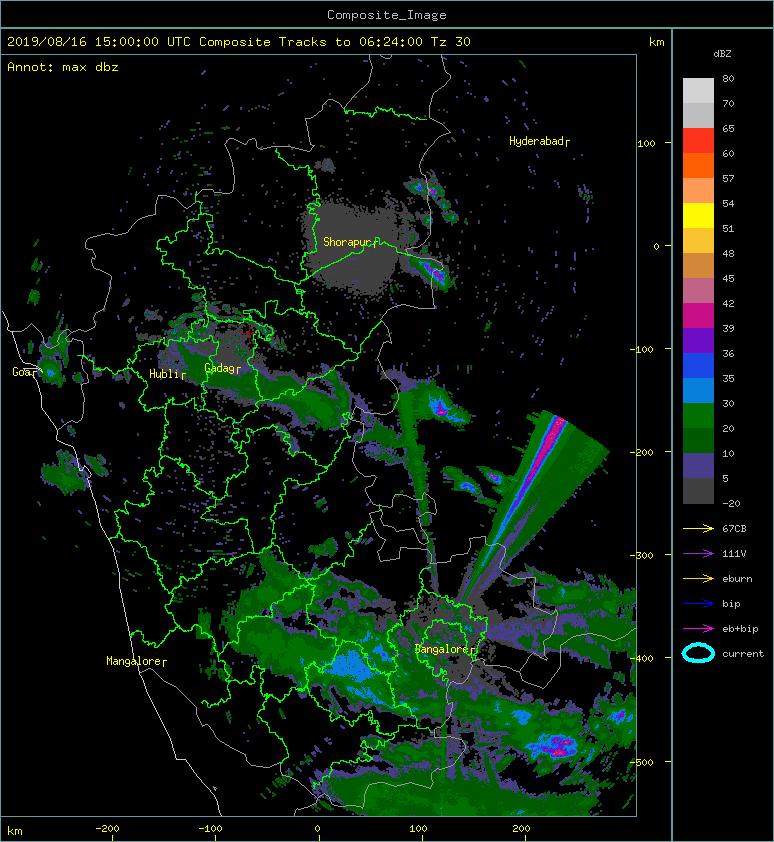The width and height of the screenshot is (774, 842).
Task: Click the -200 horizontal axis tick label
Action: click(107, 829)
